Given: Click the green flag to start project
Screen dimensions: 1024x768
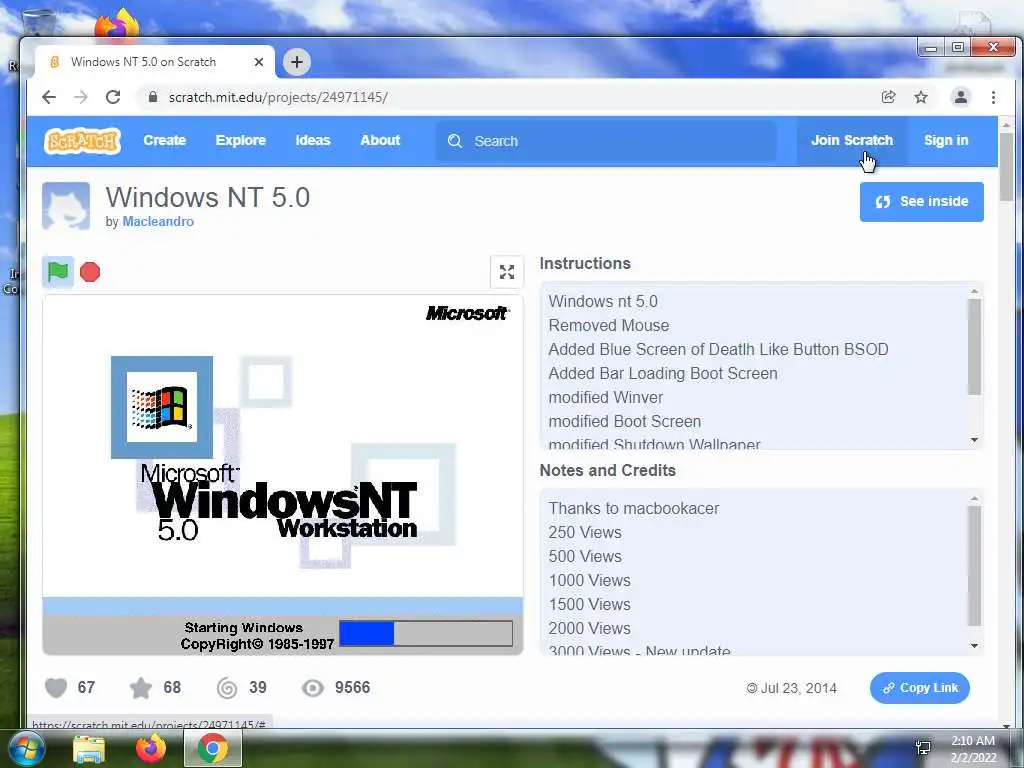Looking at the screenshot, I should point(57,272).
